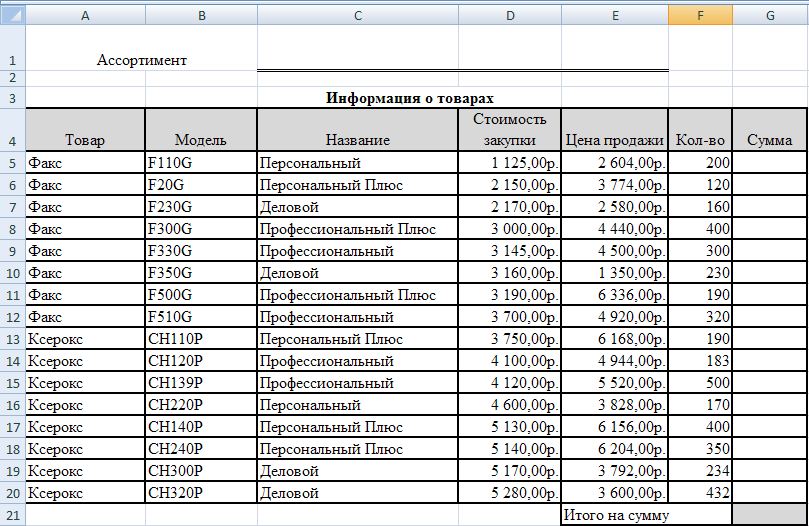The height and width of the screenshot is (526, 809).
Task: Click the CH139P model cell
Action: (201, 382)
